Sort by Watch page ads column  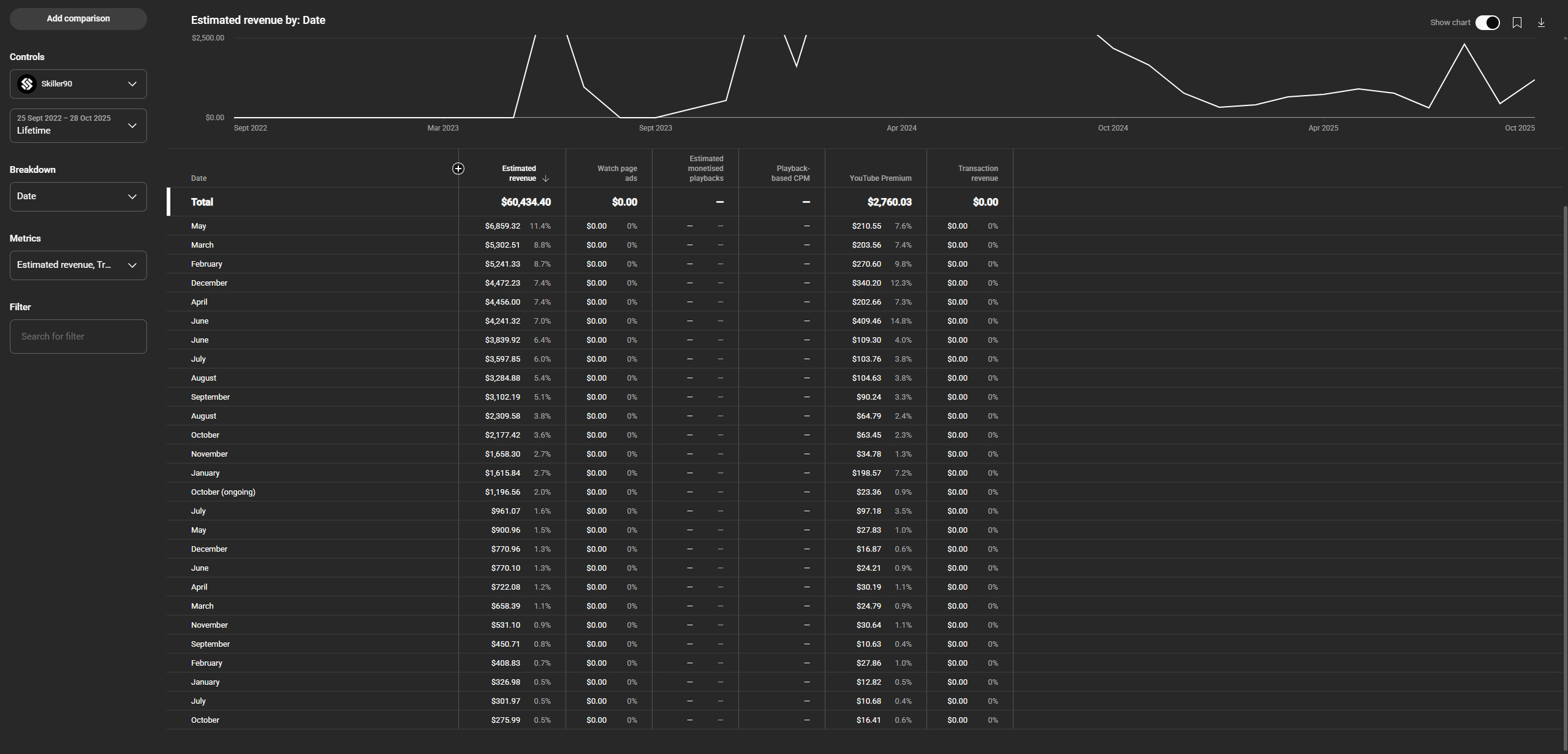617,173
